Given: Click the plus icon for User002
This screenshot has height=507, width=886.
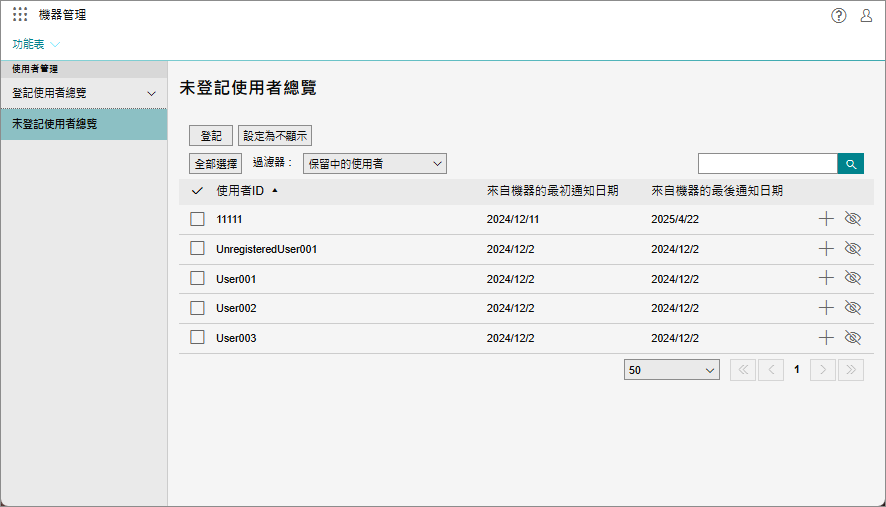Looking at the screenshot, I should 826,308.
